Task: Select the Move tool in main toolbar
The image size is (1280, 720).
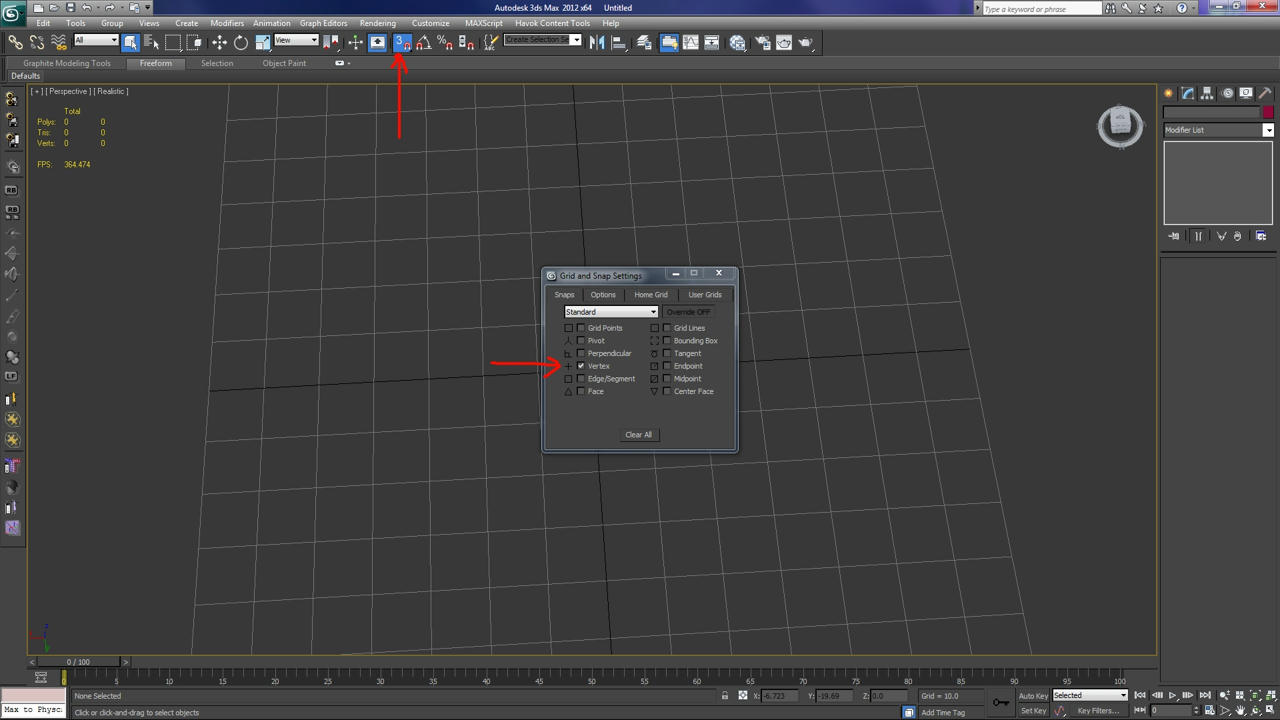Action: click(x=219, y=42)
